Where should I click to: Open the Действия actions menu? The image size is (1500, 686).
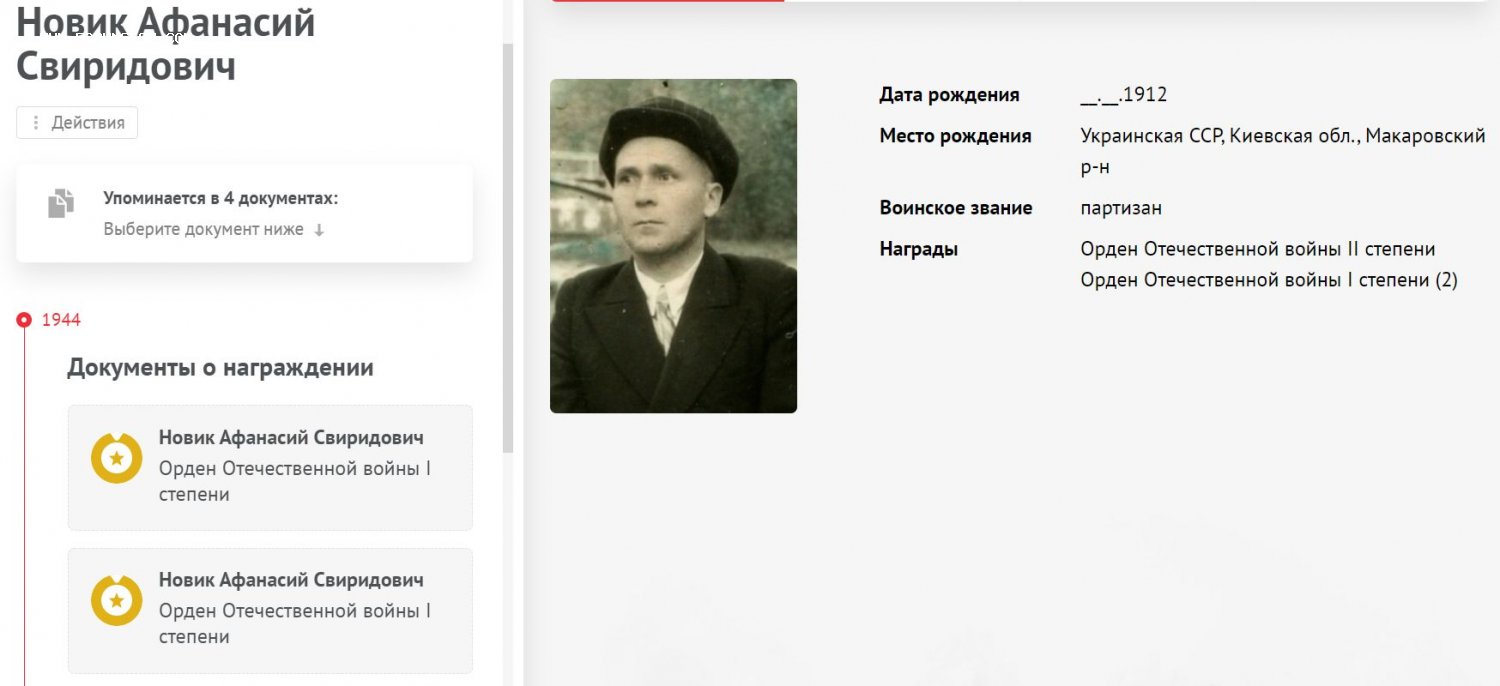coord(77,123)
